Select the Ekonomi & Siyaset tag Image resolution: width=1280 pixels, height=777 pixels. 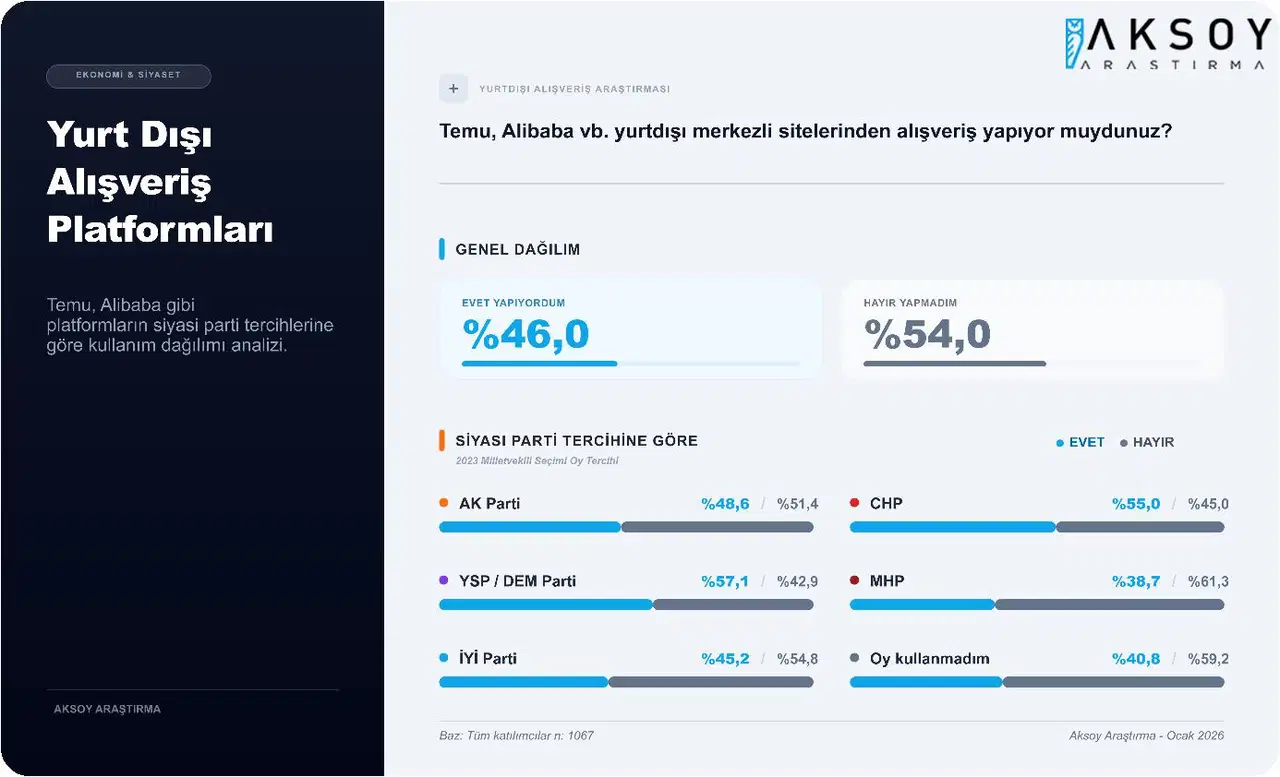pyautogui.click(x=128, y=76)
